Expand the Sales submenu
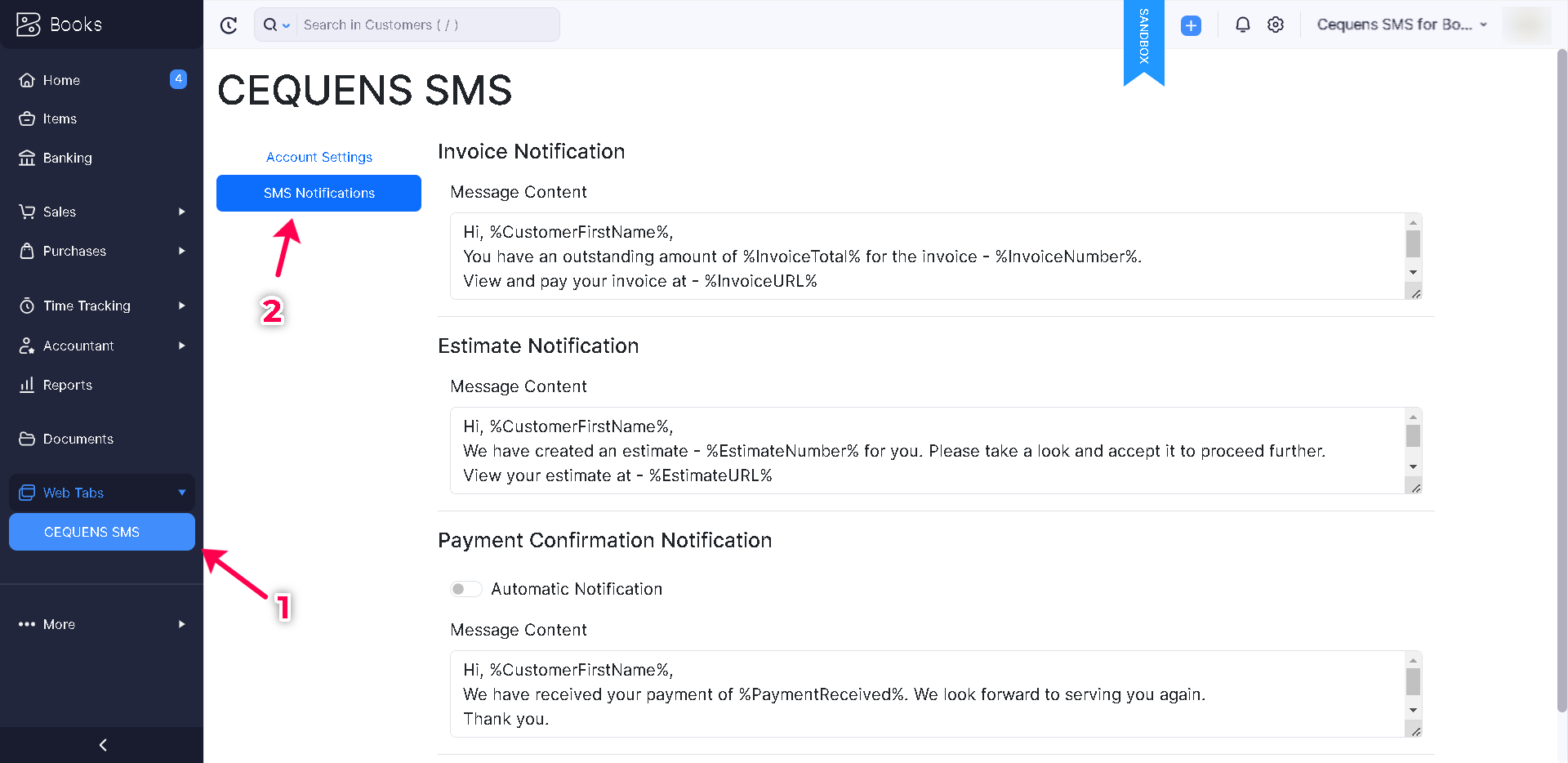 point(181,212)
